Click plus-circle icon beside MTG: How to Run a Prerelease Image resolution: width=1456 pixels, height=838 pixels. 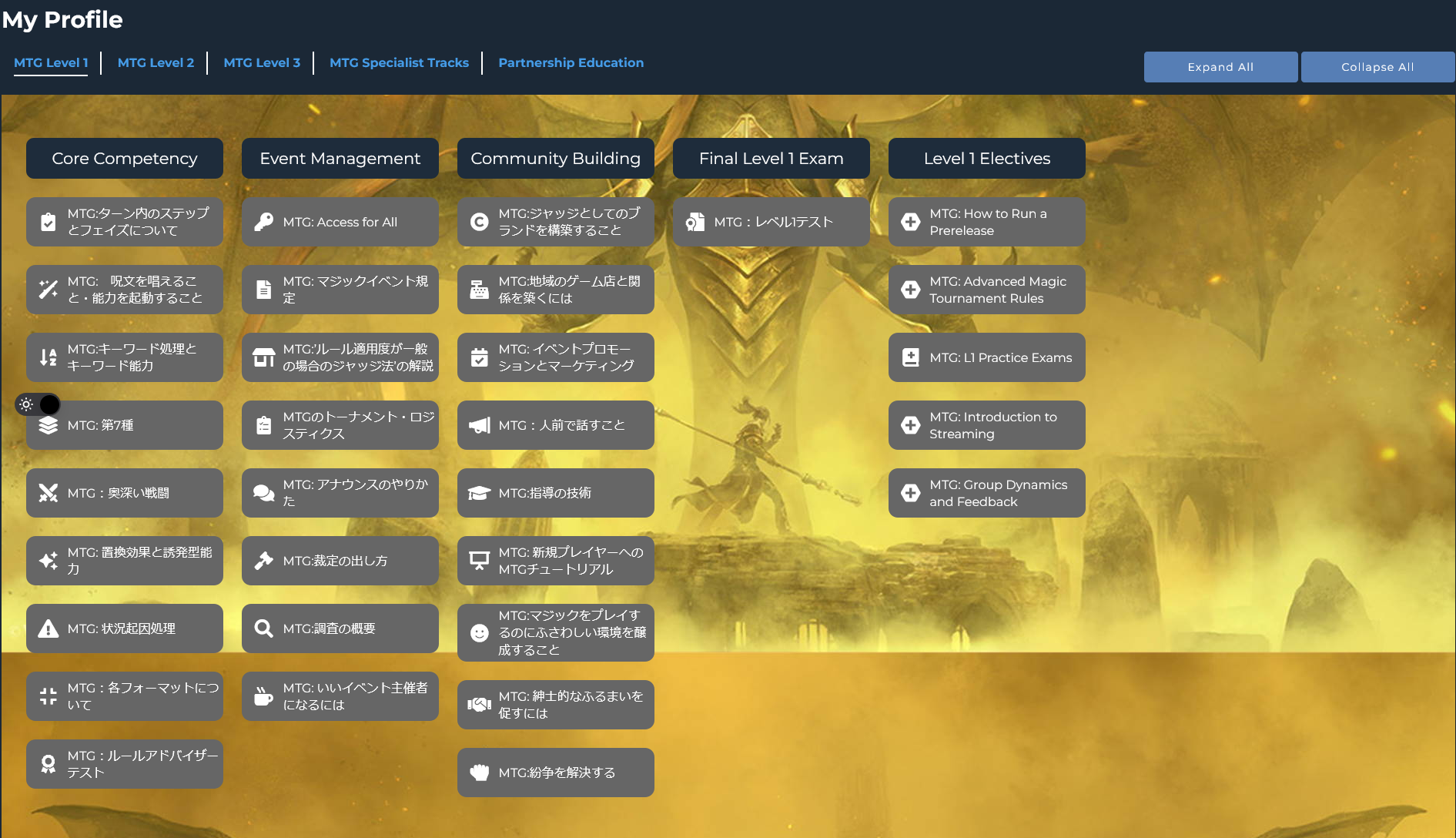point(910,222)
